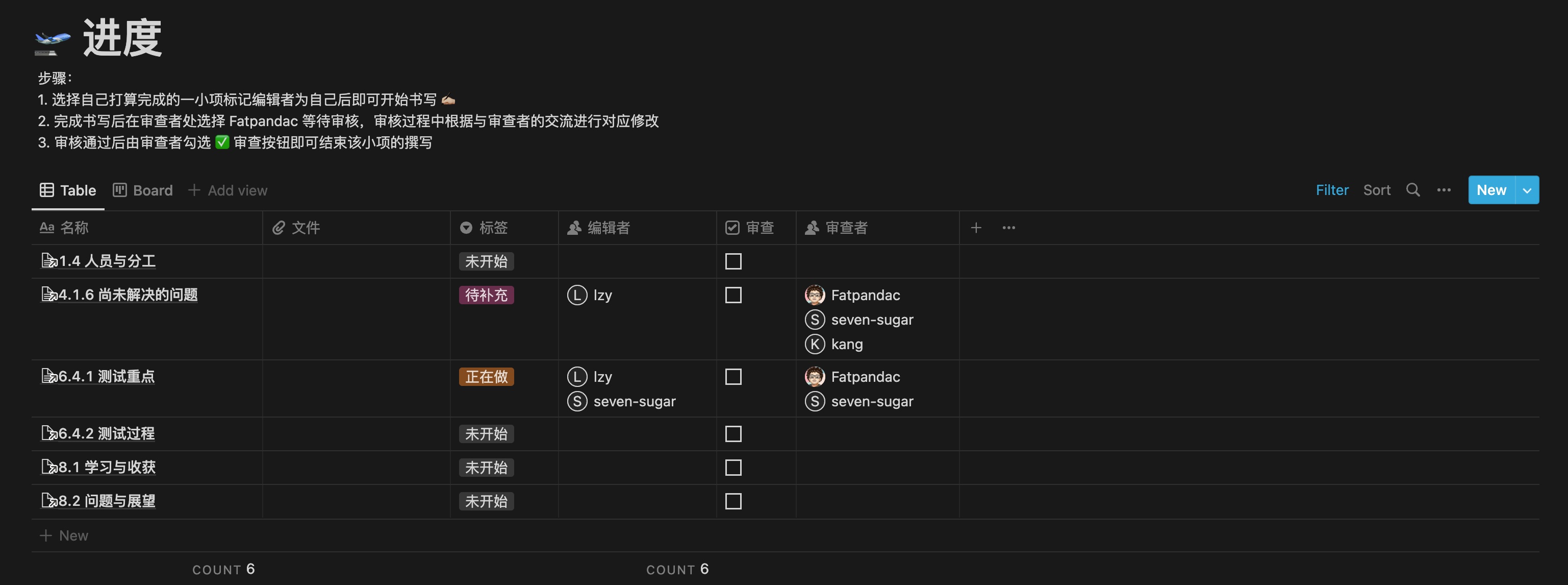Click Fatpandac reviewer avatar on 6.4.1
This screenshot has width=1568, height=585.
pyautogui.click(x=813, y=376)
